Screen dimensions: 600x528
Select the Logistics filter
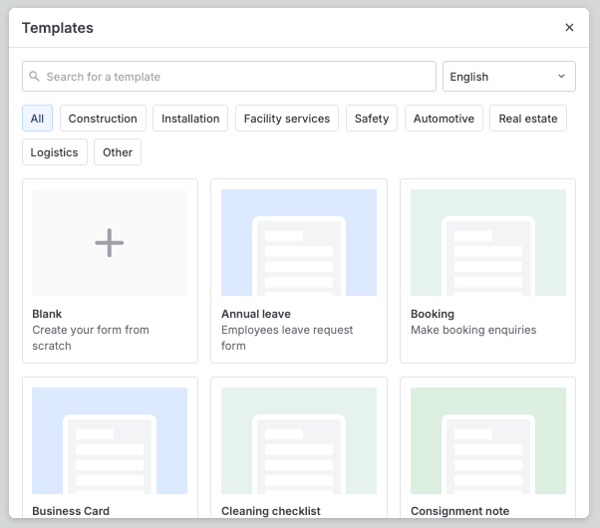pyautogui.click(x=55, y=152)
